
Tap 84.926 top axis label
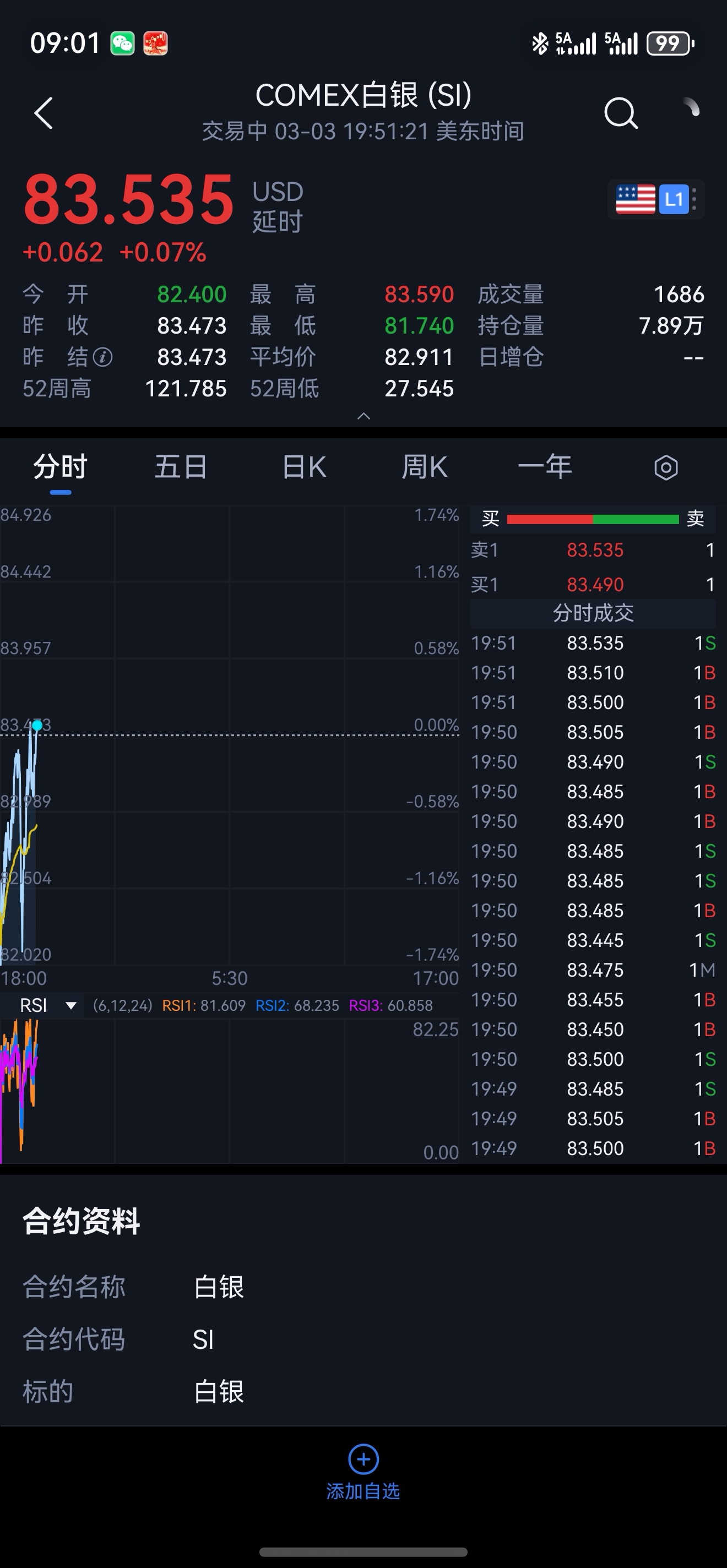(x=25, y=515)
